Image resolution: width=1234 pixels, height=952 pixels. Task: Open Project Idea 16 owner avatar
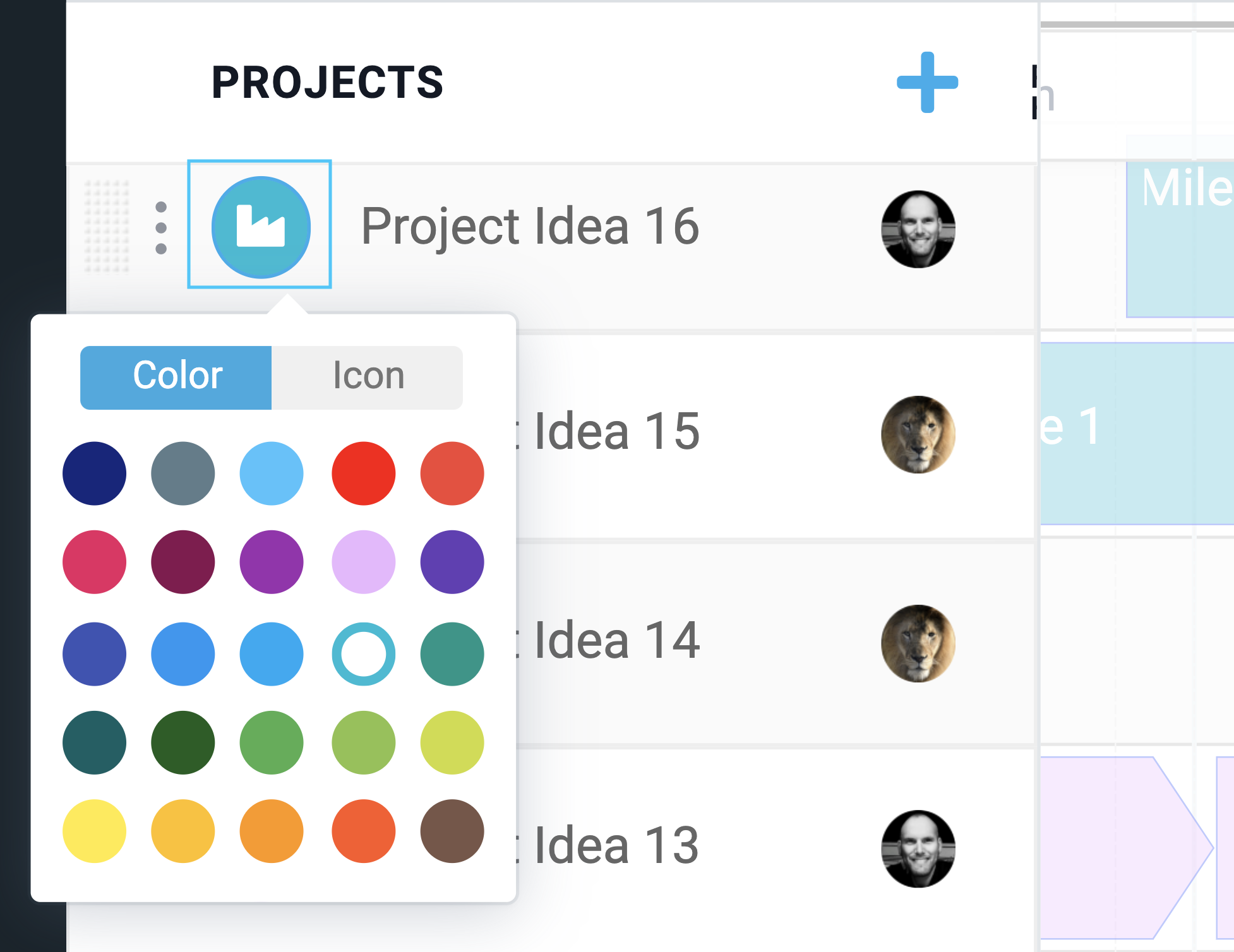[918, 229]
